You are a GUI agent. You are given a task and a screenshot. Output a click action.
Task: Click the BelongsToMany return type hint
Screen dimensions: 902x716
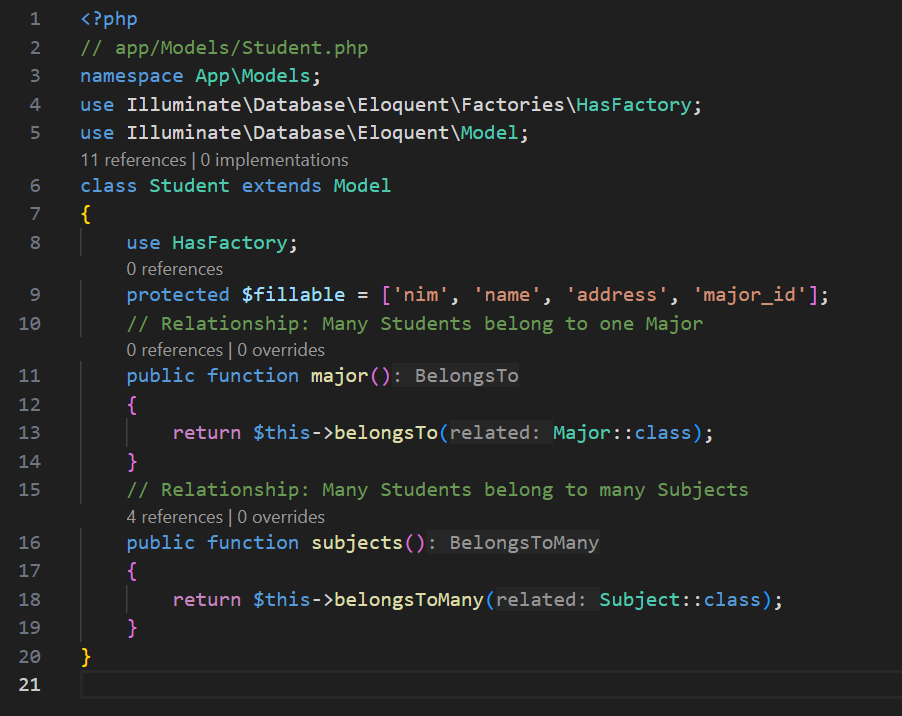[524, 543]
